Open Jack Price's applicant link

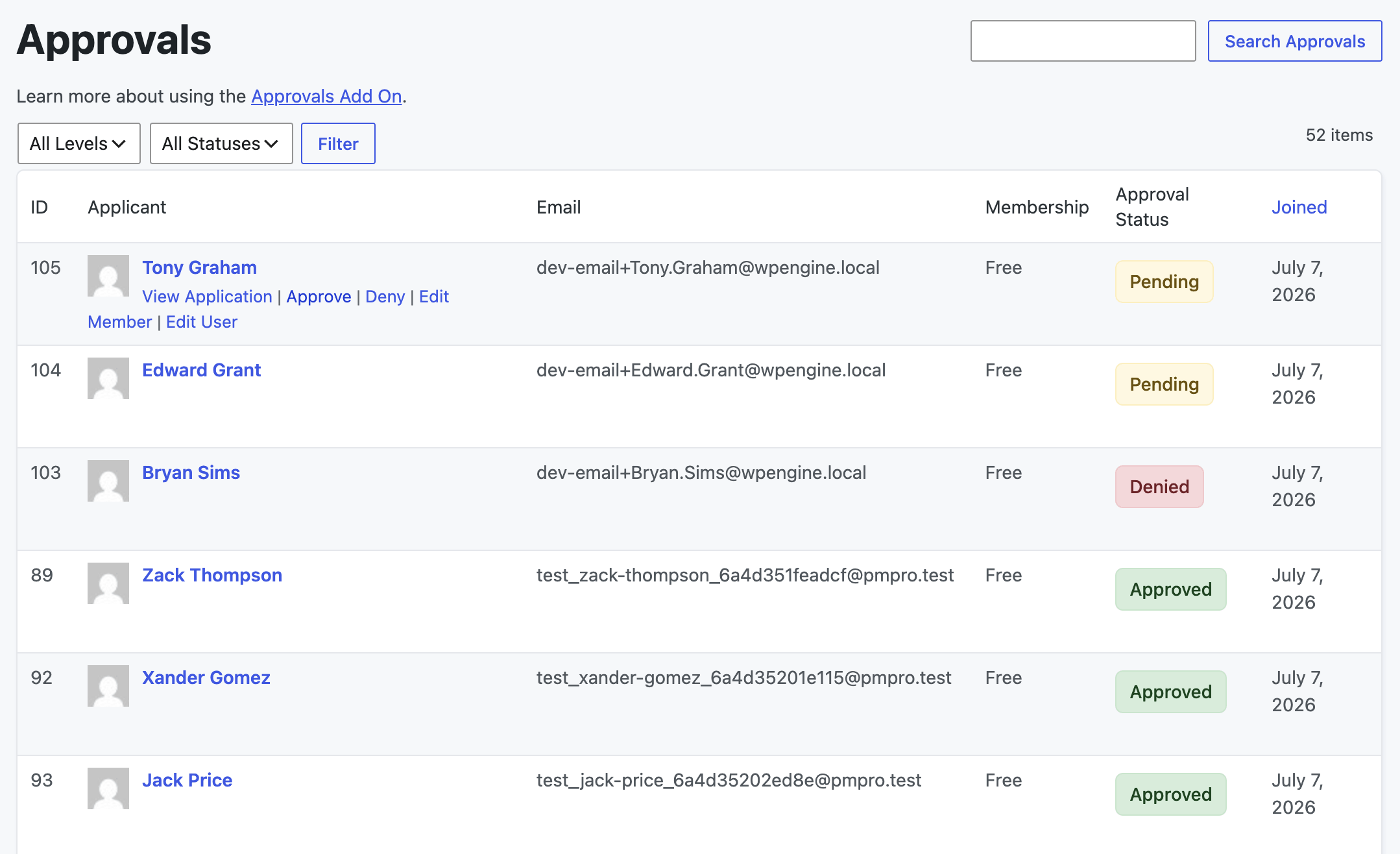pos(187,780)
